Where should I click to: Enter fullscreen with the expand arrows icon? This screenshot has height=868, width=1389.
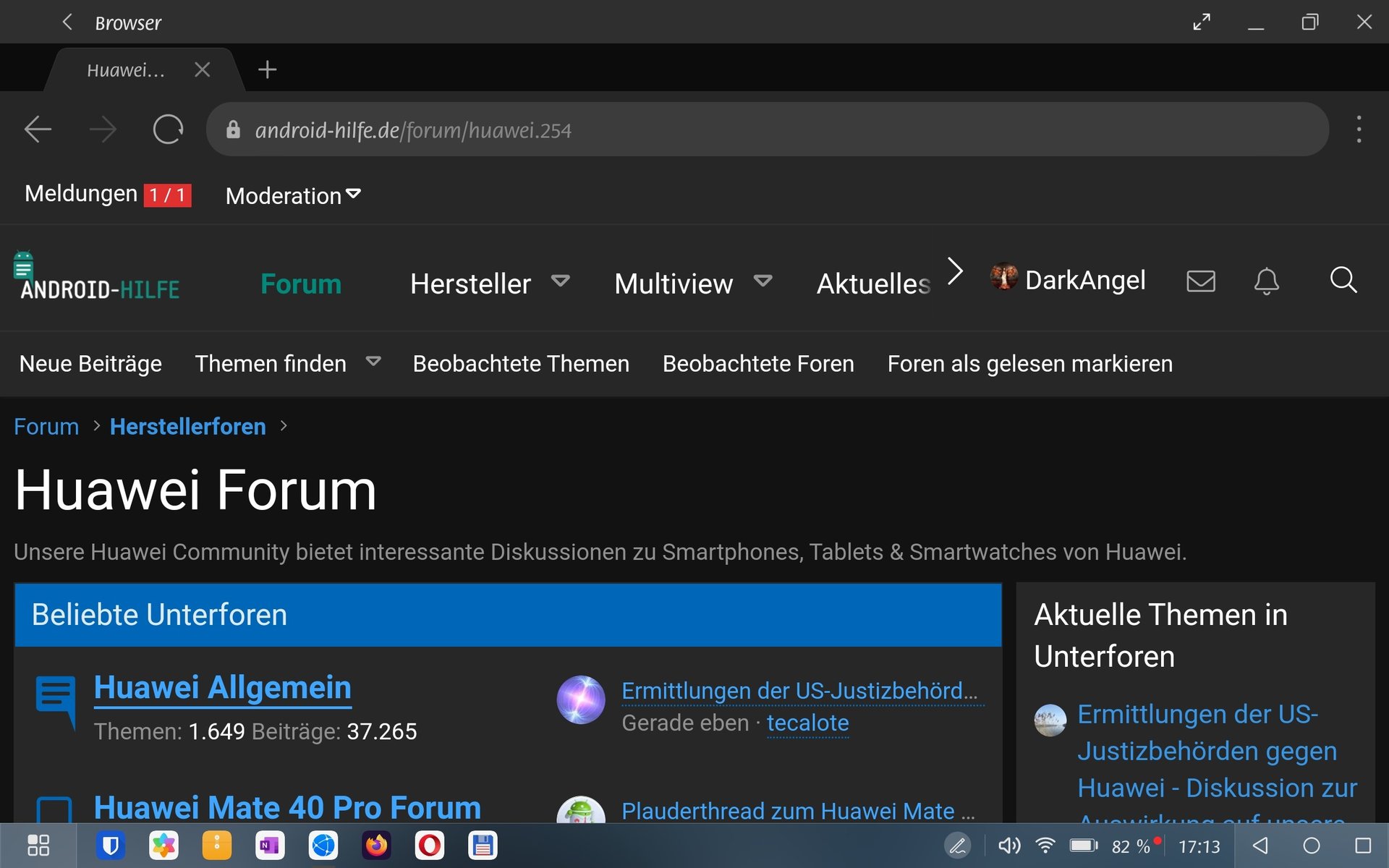tap(1202, 22)
